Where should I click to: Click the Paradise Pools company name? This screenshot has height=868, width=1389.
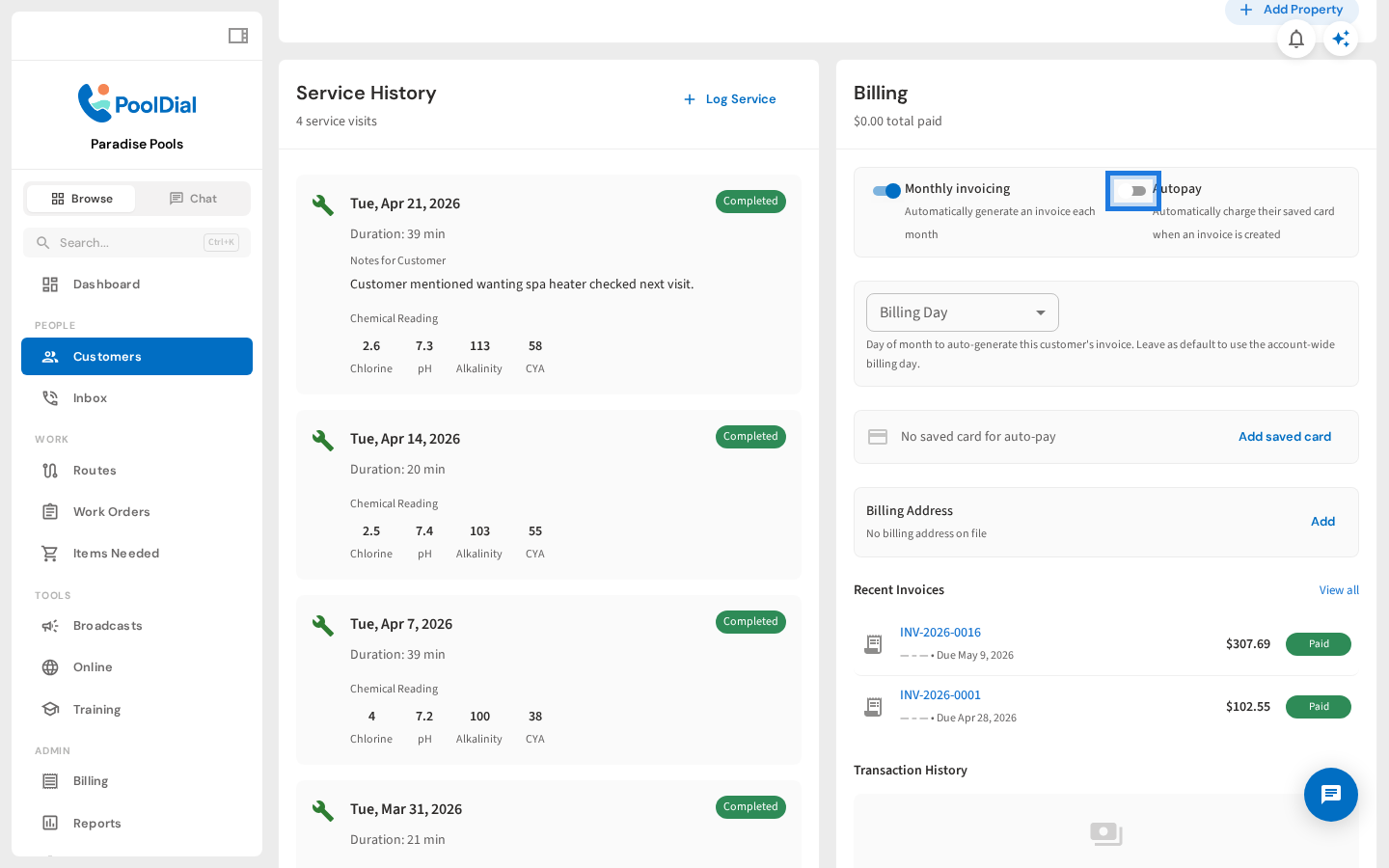pyautogui.click(x=137, y=144)
